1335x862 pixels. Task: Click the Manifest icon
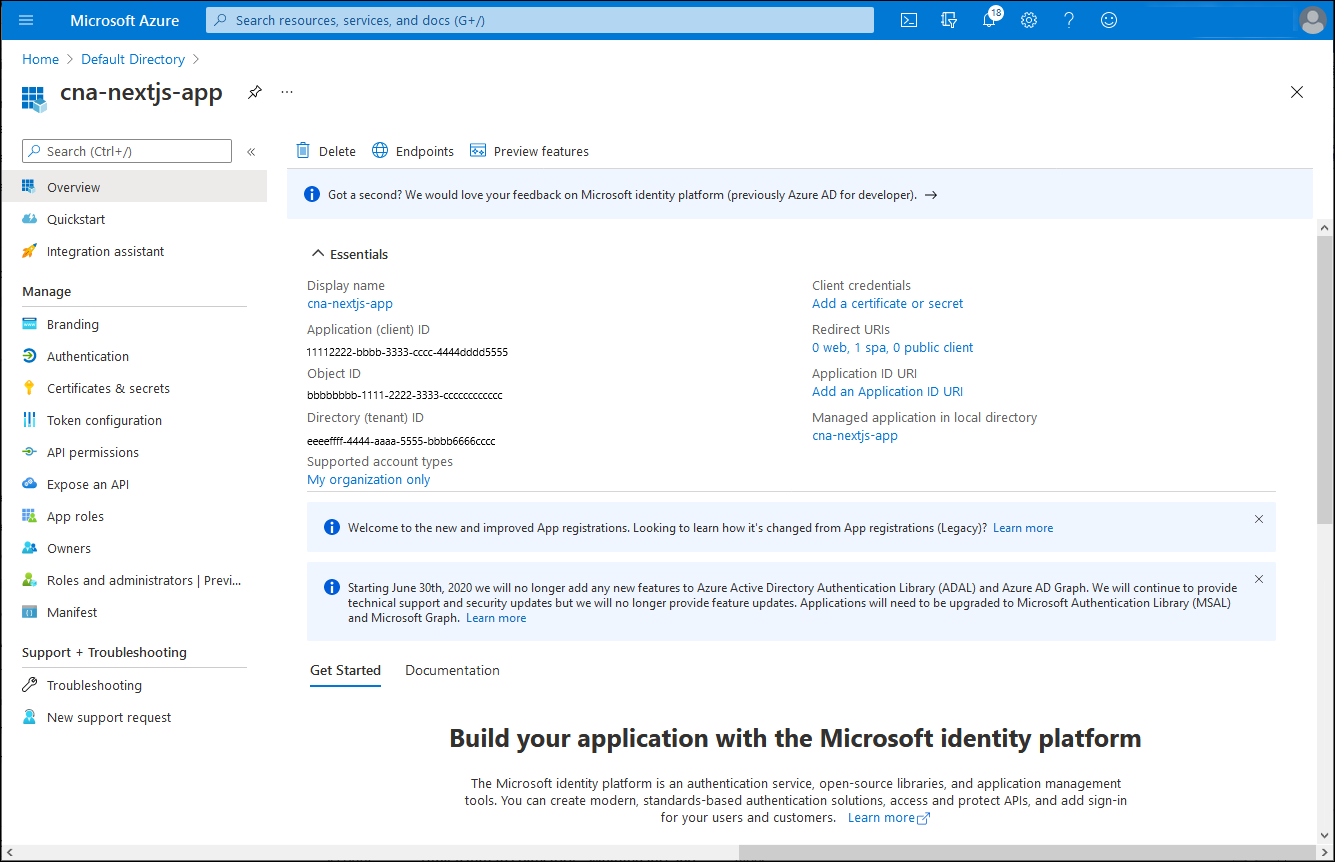(29, 612)
